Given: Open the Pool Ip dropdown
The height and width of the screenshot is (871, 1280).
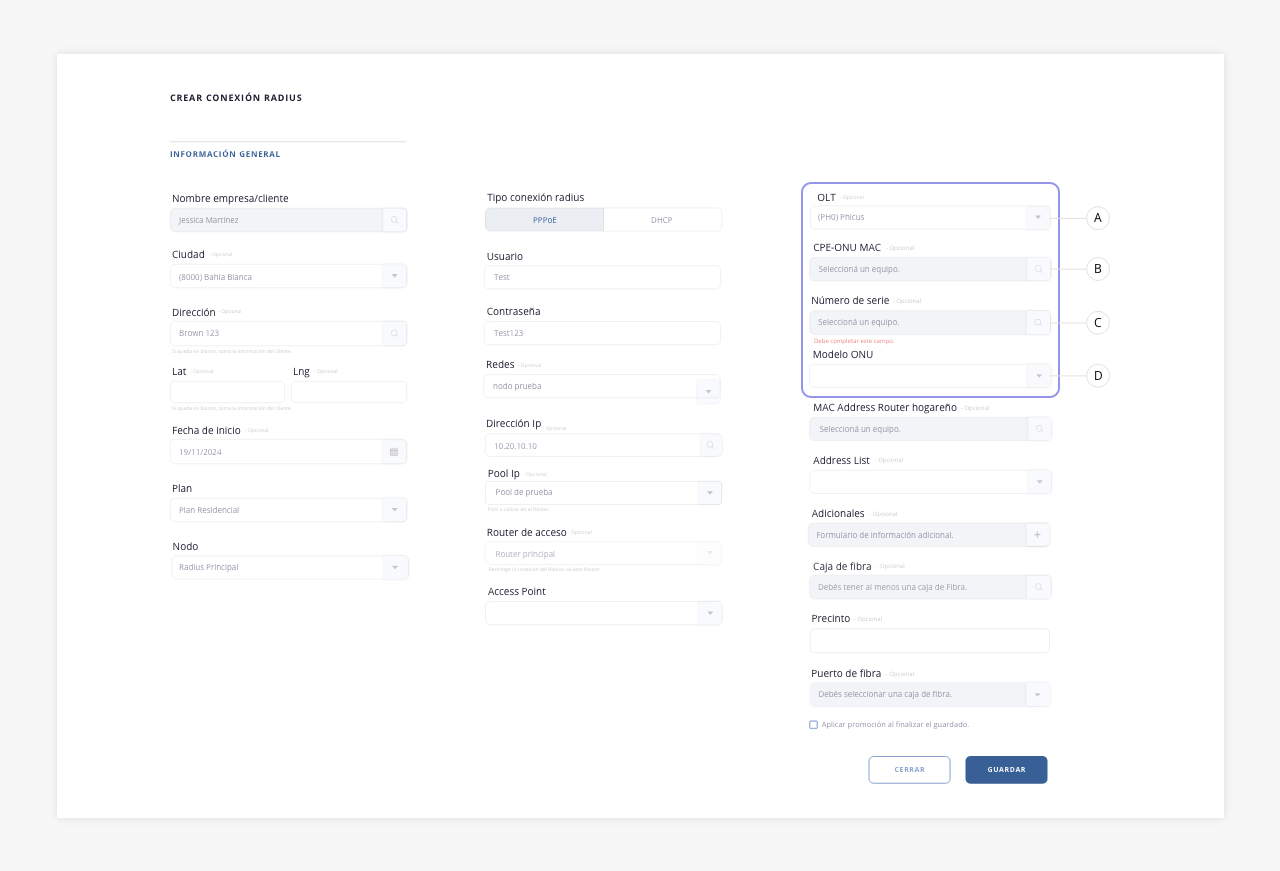Looking at the screenshot, I should (710, 492).
